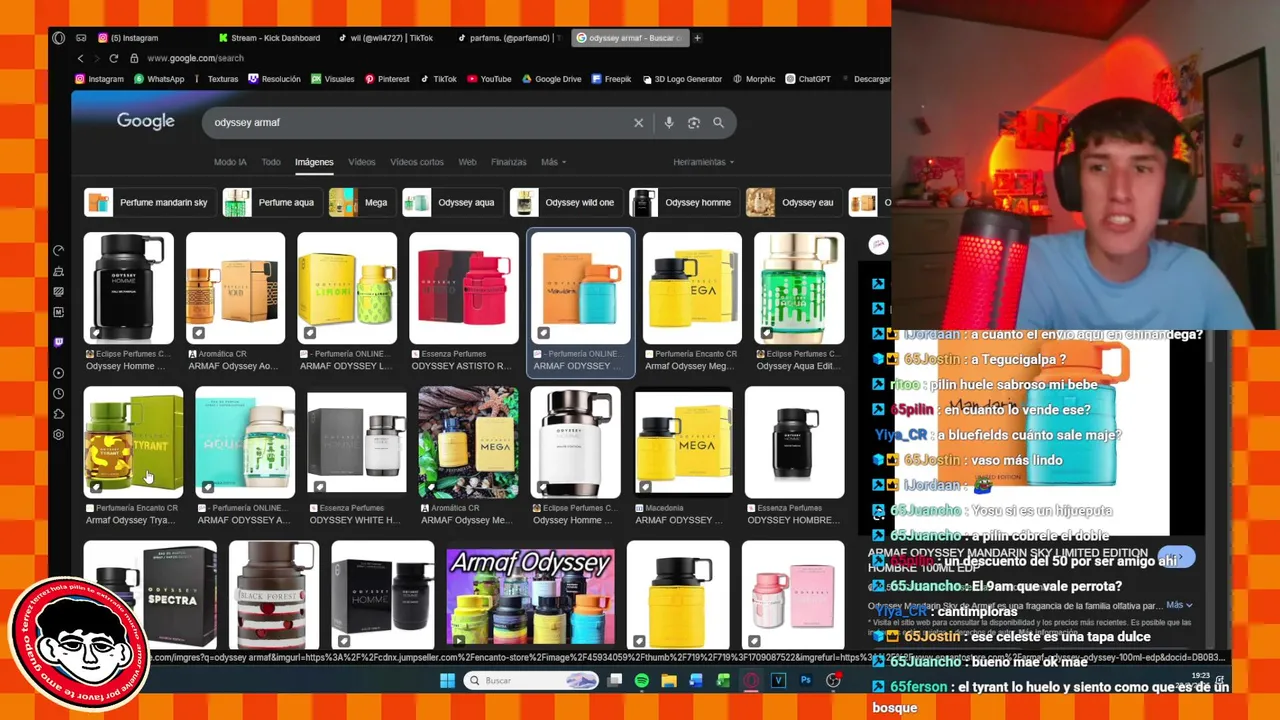Click the Opera icon in taskbar
This screenshot has width=1280, height=720.
750,681
